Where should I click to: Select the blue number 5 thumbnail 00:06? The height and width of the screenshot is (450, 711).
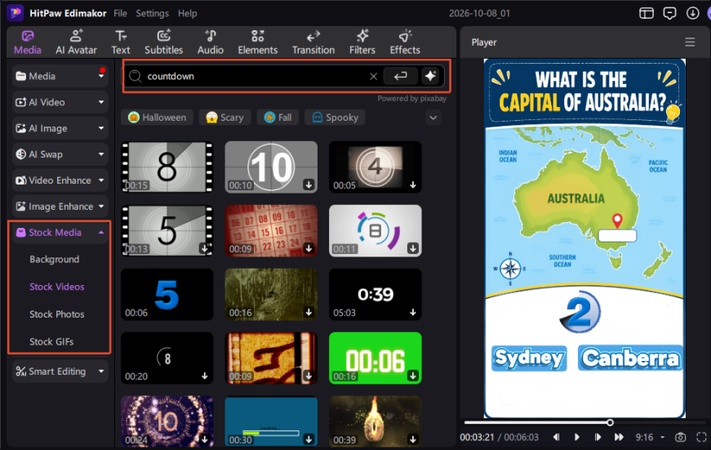[x=167, y=294]
